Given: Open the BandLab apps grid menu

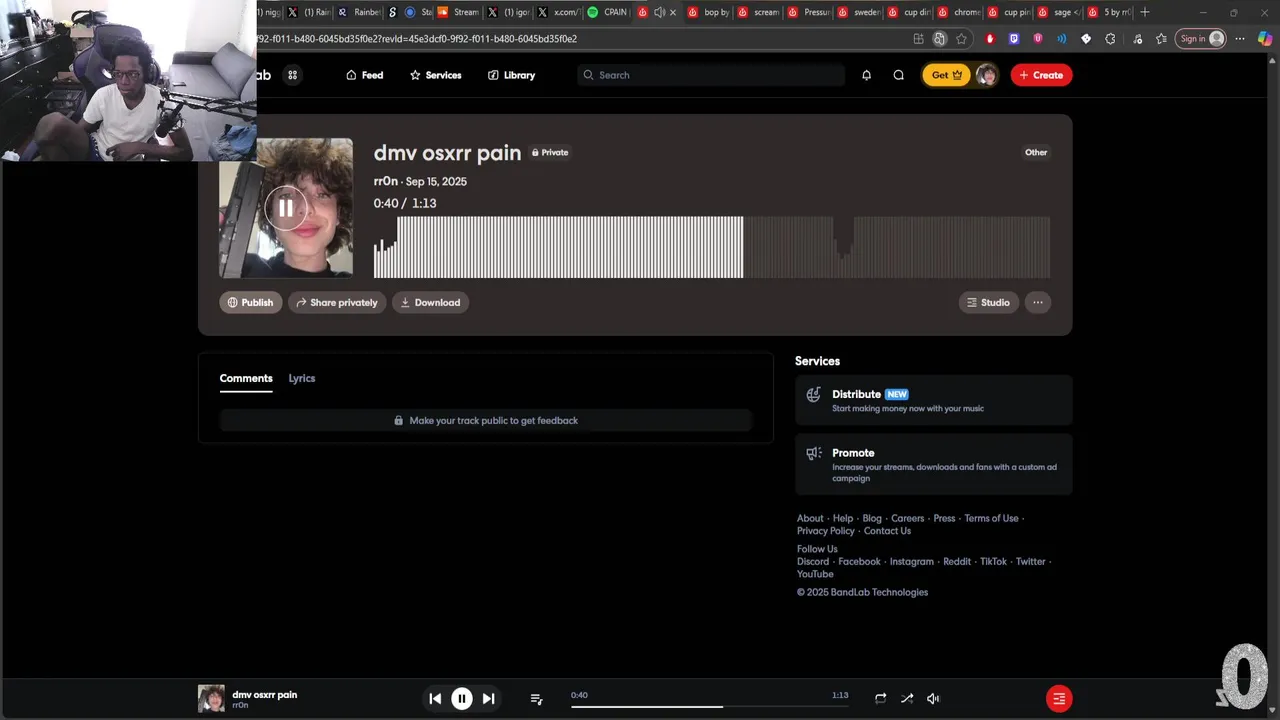Looking at the screenshot, I should point(292,75).
